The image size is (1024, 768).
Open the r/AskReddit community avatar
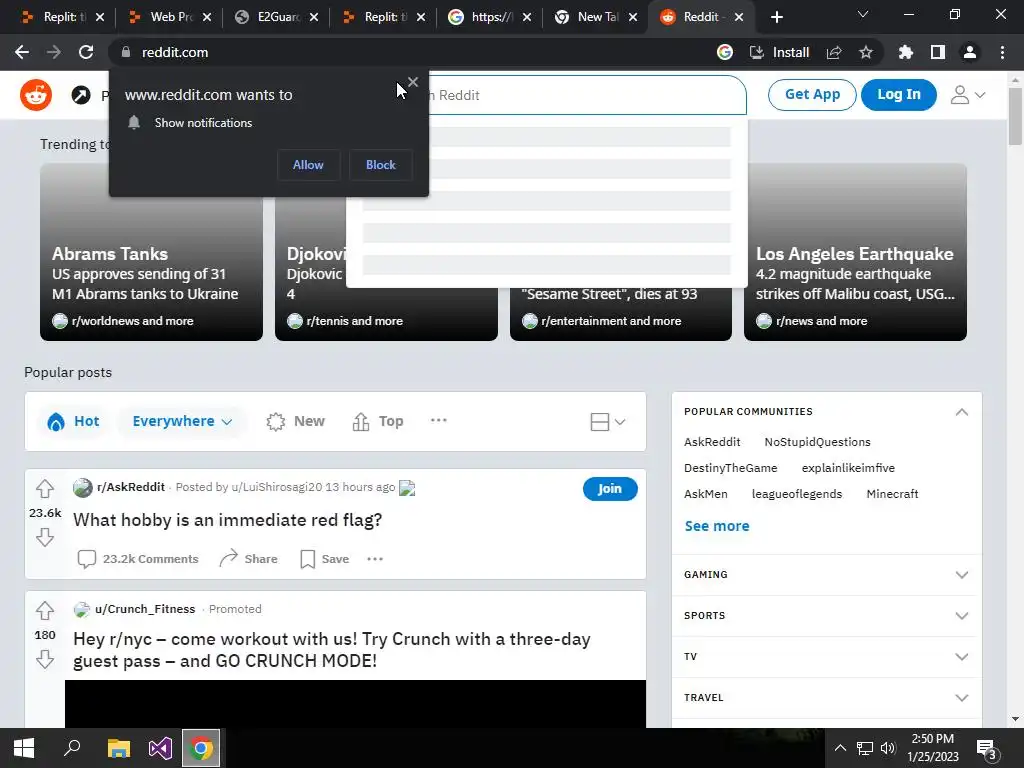click(82, 487)
